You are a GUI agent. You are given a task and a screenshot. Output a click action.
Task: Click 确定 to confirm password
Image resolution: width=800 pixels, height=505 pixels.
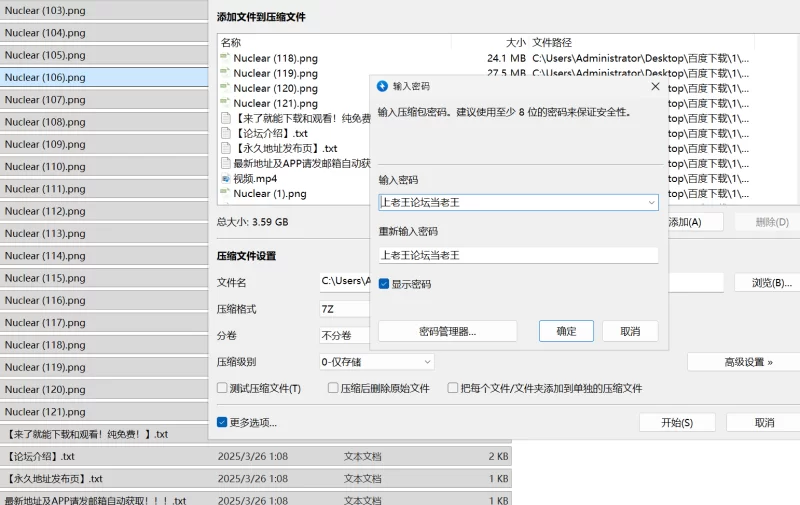pos(566,331)
